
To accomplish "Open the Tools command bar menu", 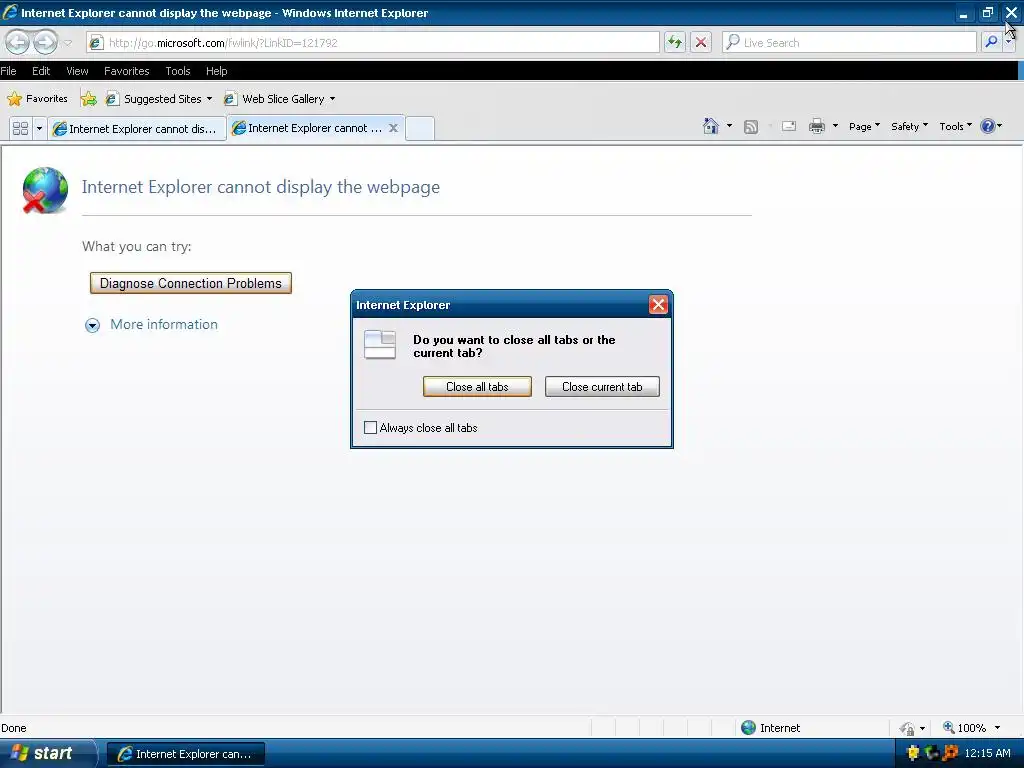I will pyautogui.click(x=955, y=126).
